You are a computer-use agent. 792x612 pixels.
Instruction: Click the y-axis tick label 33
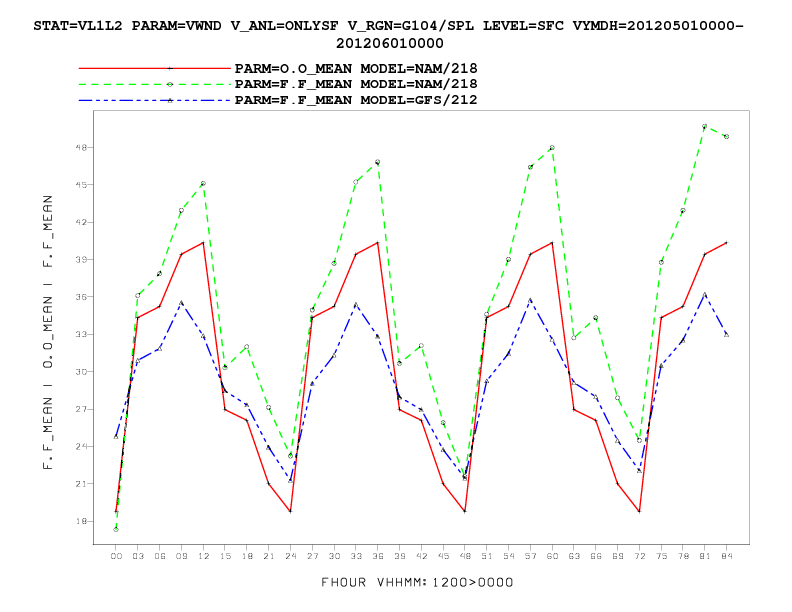(x=81, y=334)
